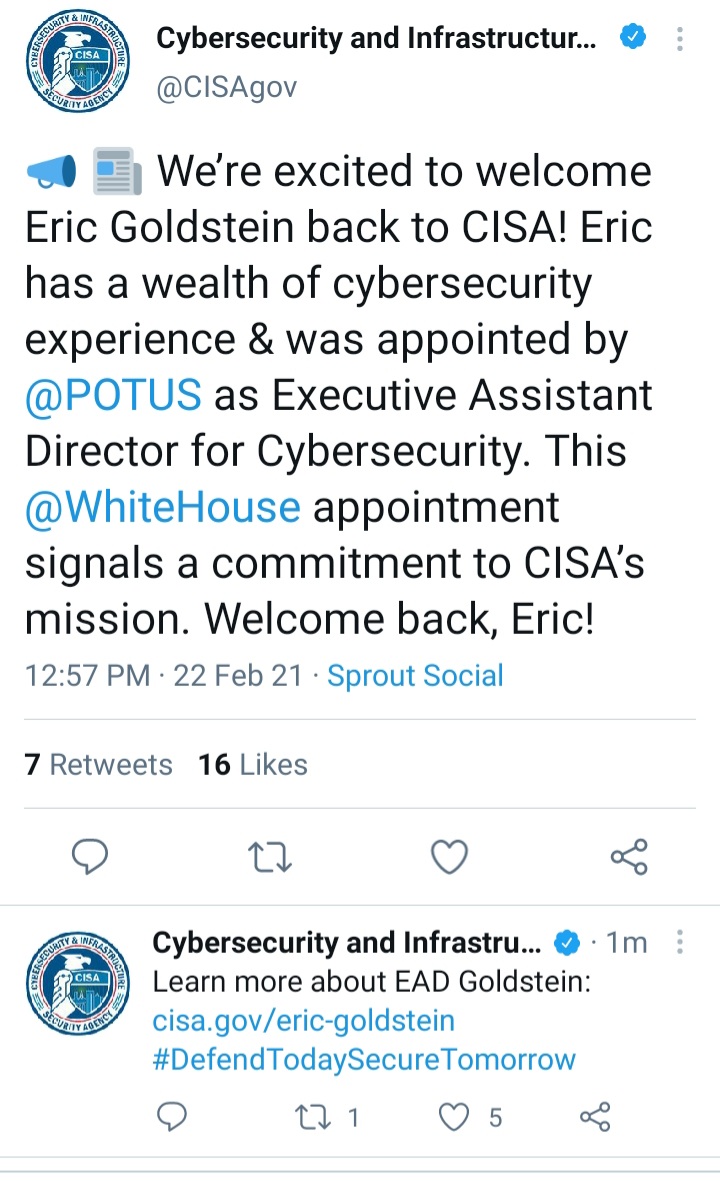Viewport: 720px width, 1181px height.
Task: Open the cisa.gov/eric-goldstein link
Action: 304,1021
